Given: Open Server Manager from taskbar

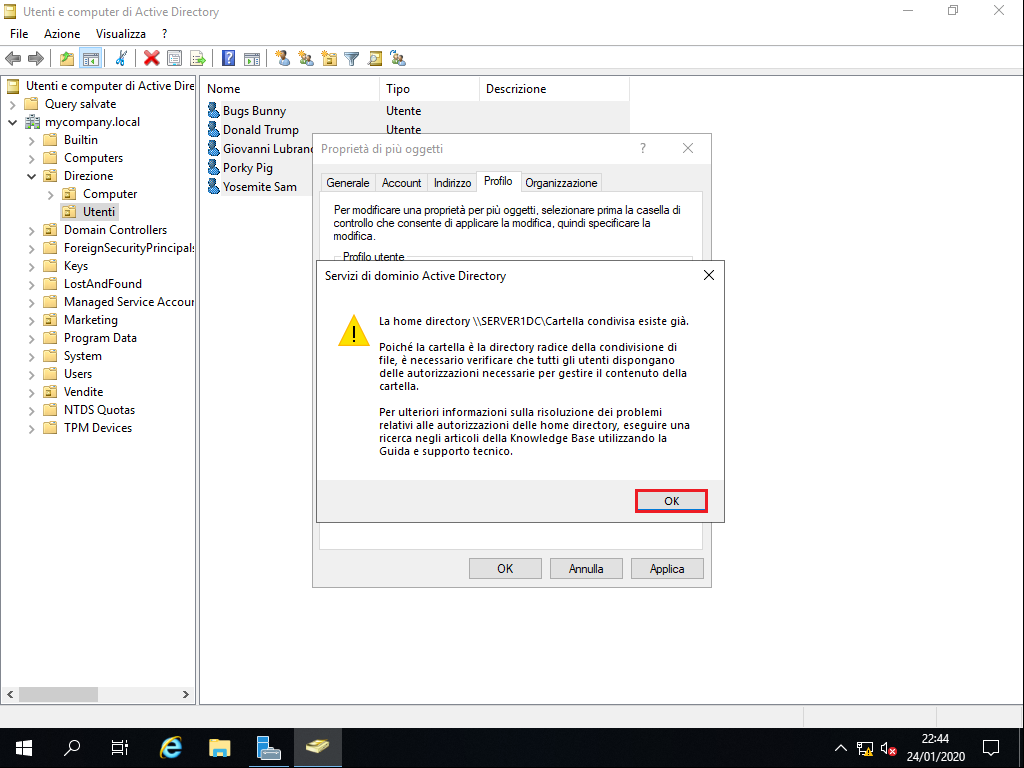Looking at the screenshot, I should point(268,748).
